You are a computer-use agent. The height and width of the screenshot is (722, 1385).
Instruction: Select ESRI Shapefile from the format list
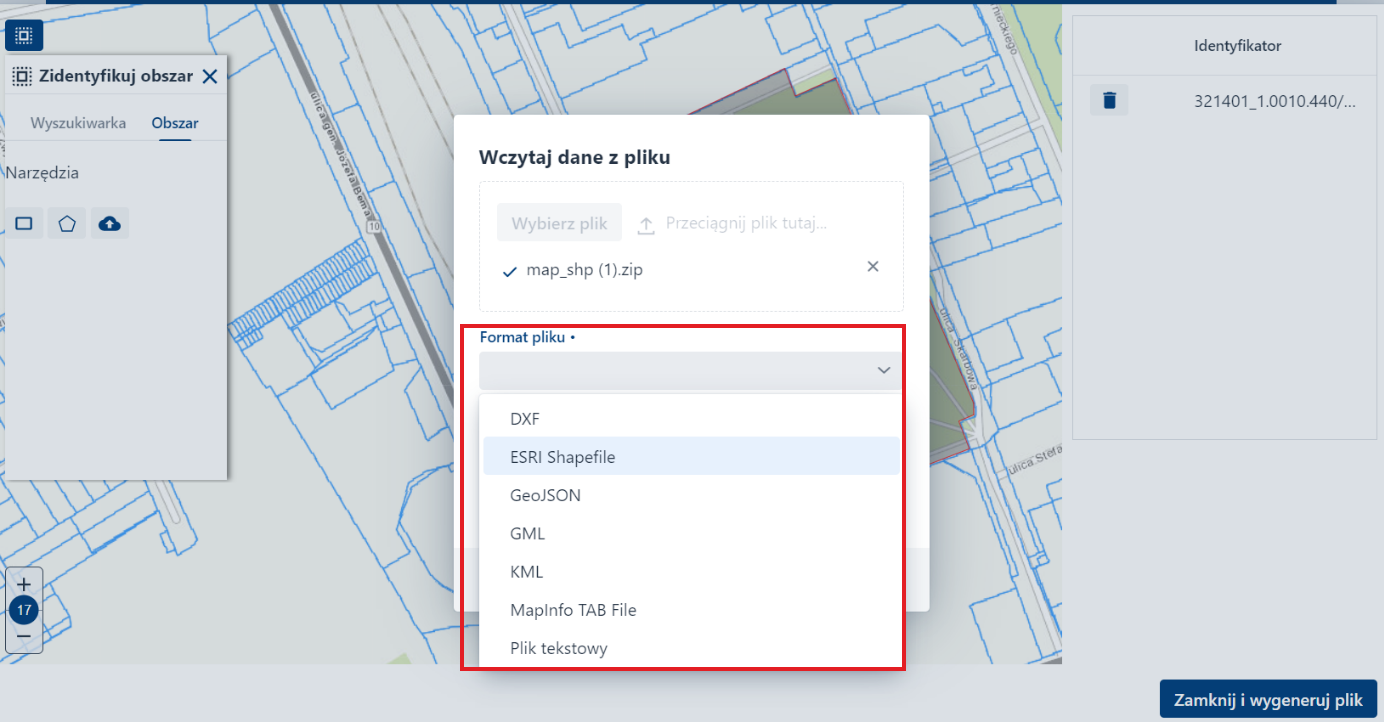tap(562, 456)
